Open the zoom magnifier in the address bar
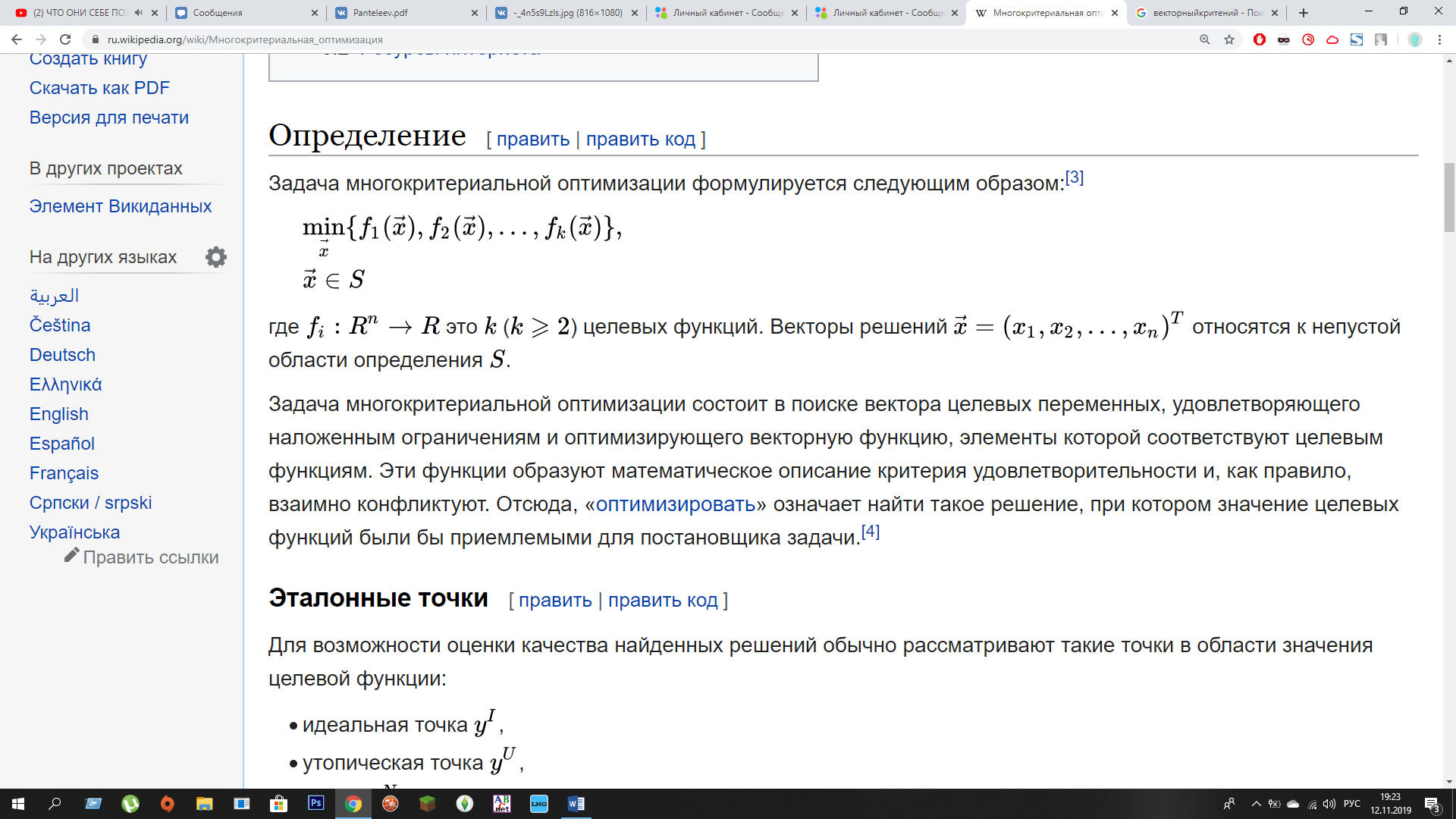 (1204, 39)
